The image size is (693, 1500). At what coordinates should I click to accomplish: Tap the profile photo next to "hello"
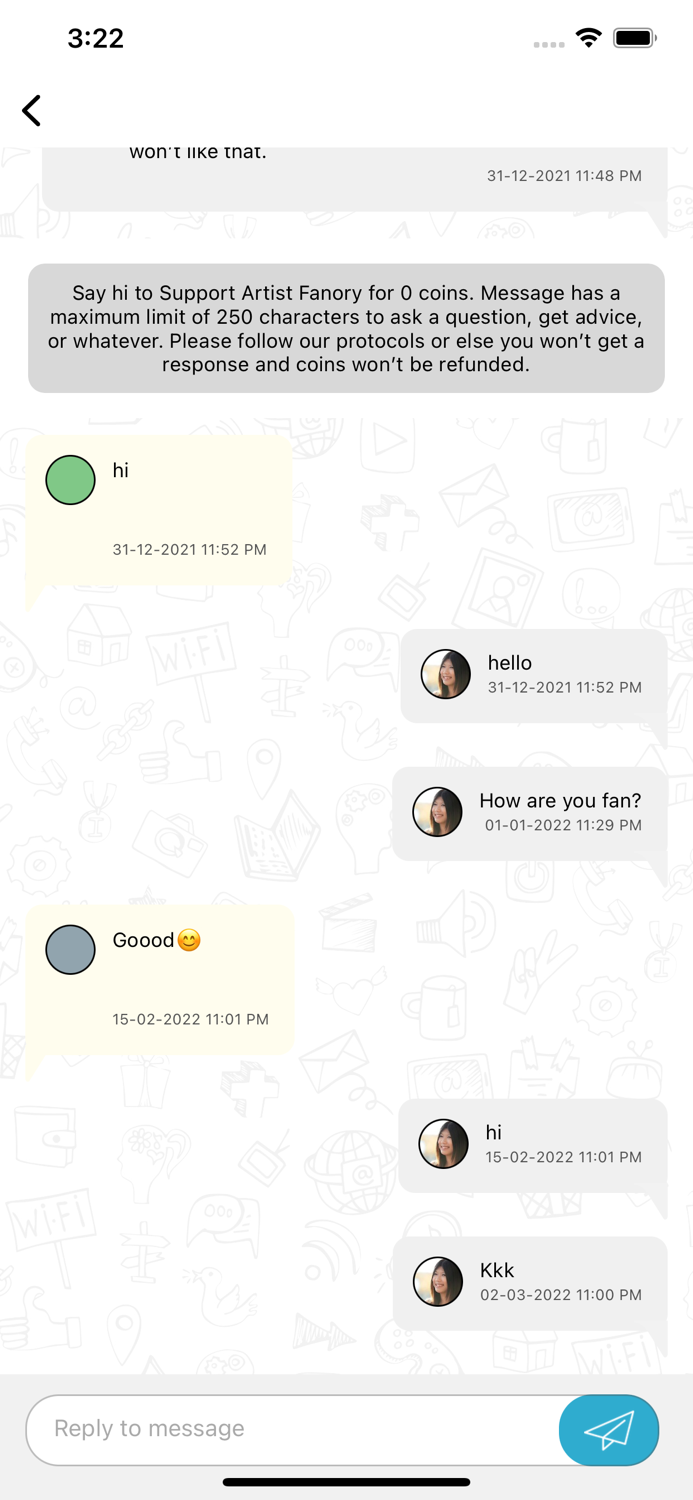tap(446, 674)
